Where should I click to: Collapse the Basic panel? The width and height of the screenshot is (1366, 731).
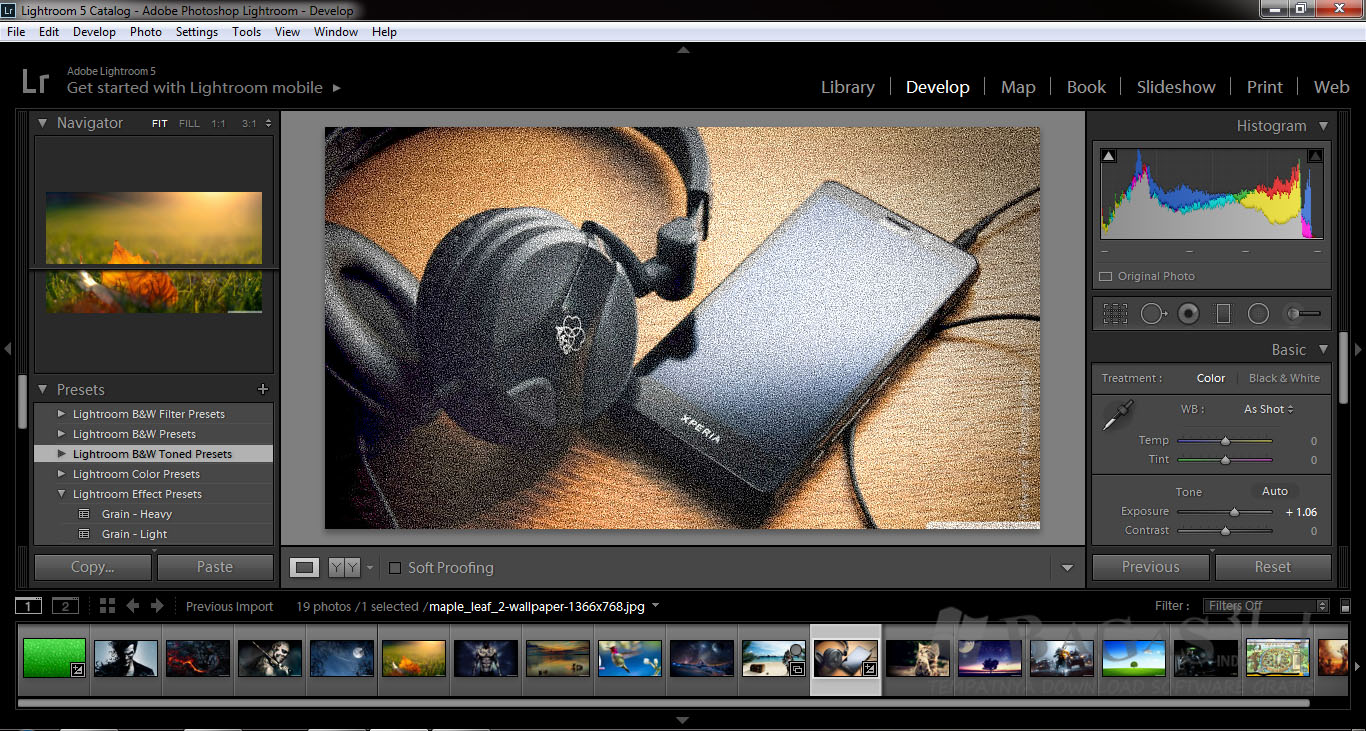coord(1323,349)
